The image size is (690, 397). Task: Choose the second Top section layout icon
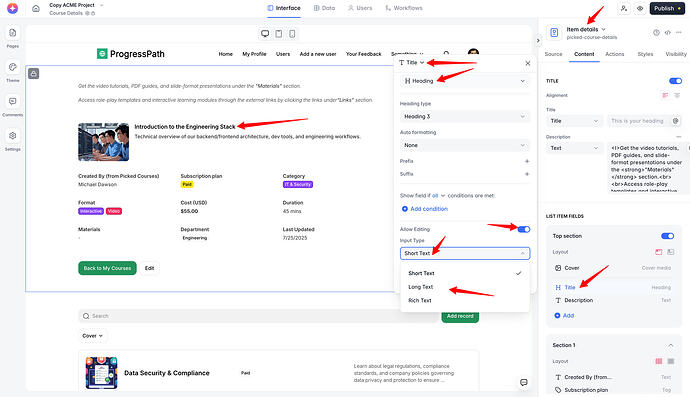coord(671,252)
